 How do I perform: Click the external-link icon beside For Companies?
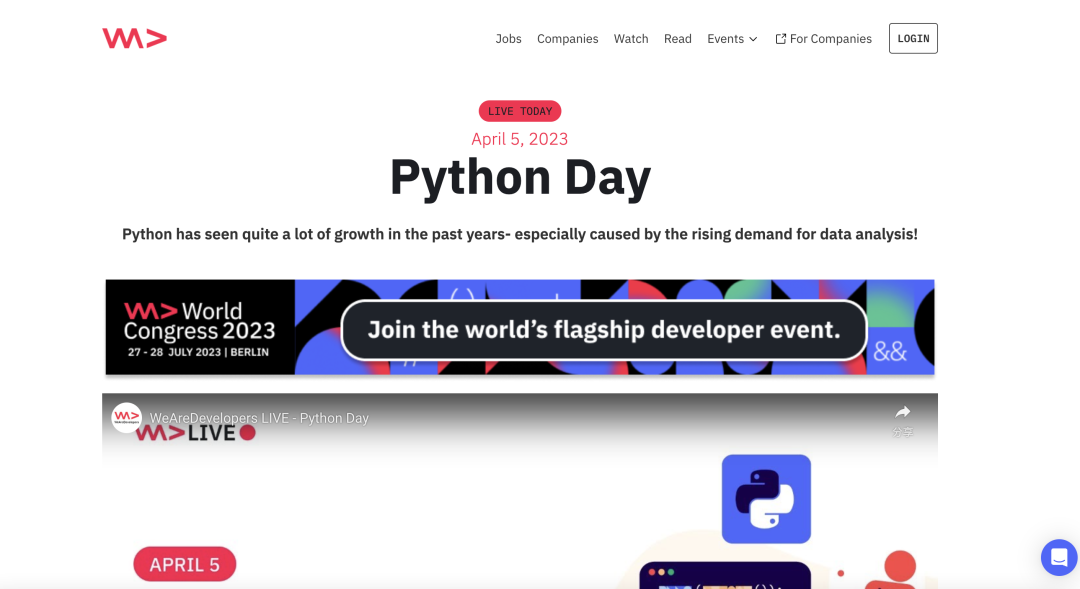[x=780, y=39]
